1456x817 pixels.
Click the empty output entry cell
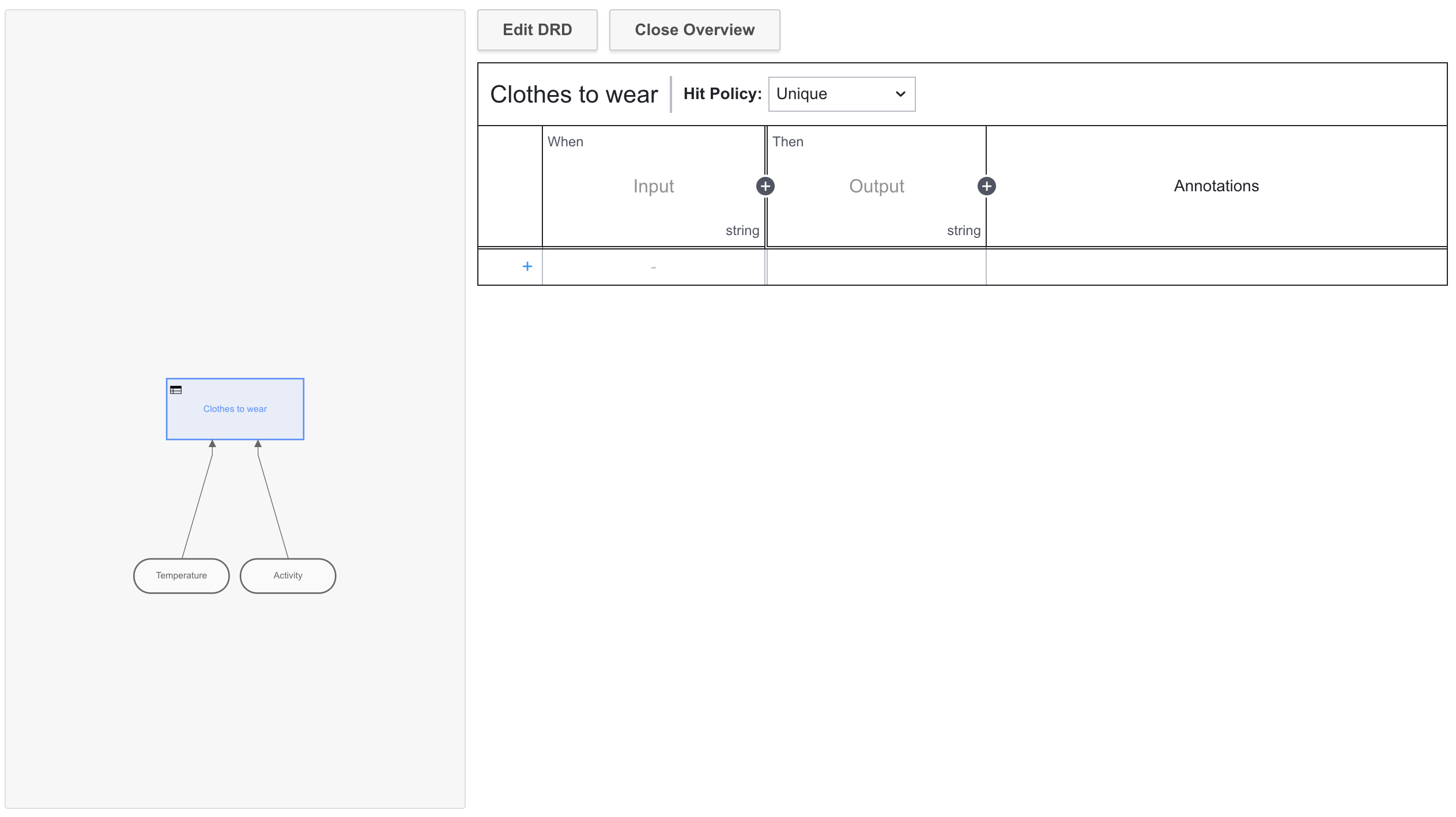pyautogui.click(x=876, y=267)
